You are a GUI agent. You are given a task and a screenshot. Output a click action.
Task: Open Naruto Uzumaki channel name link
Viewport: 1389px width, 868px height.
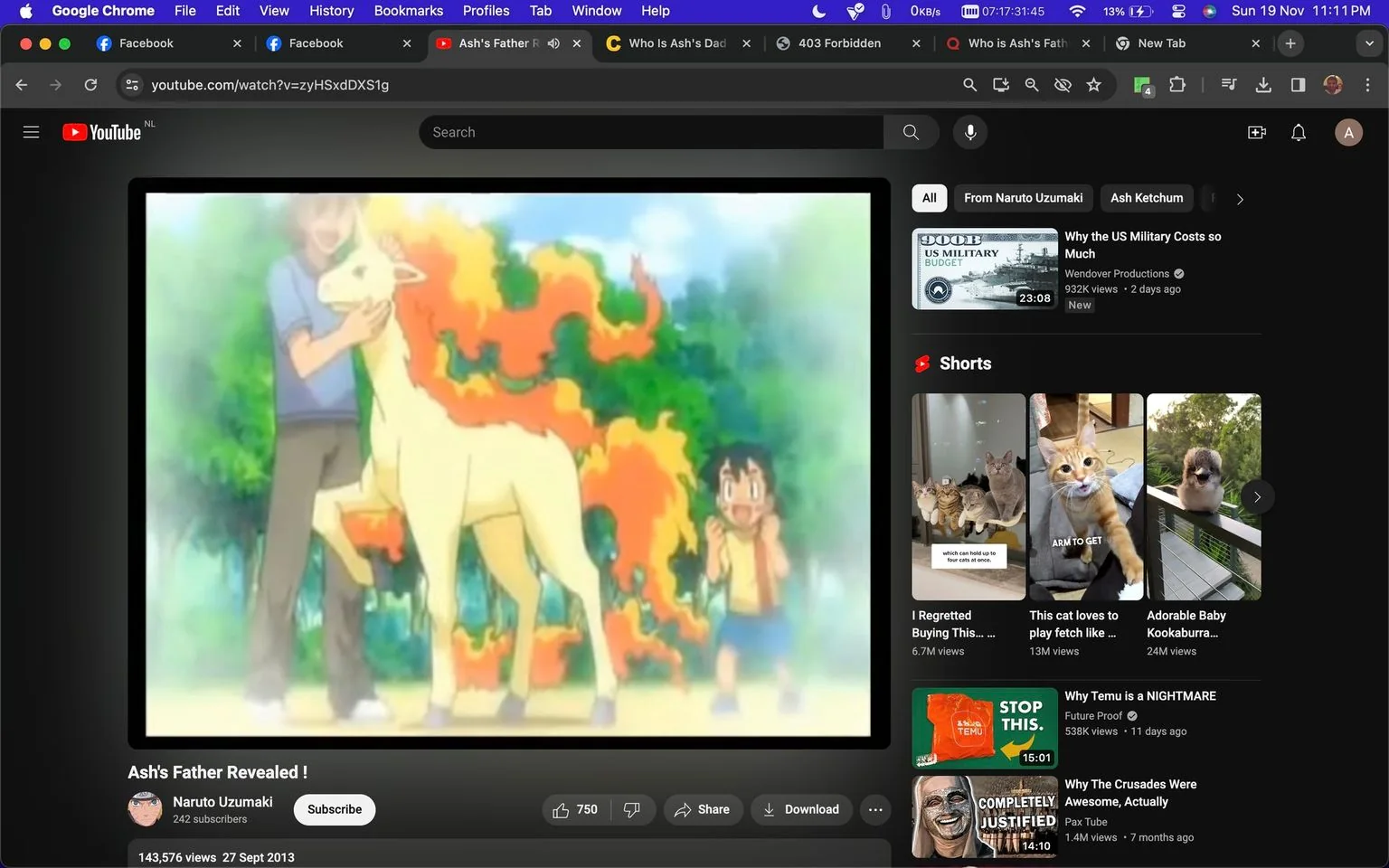222,802
